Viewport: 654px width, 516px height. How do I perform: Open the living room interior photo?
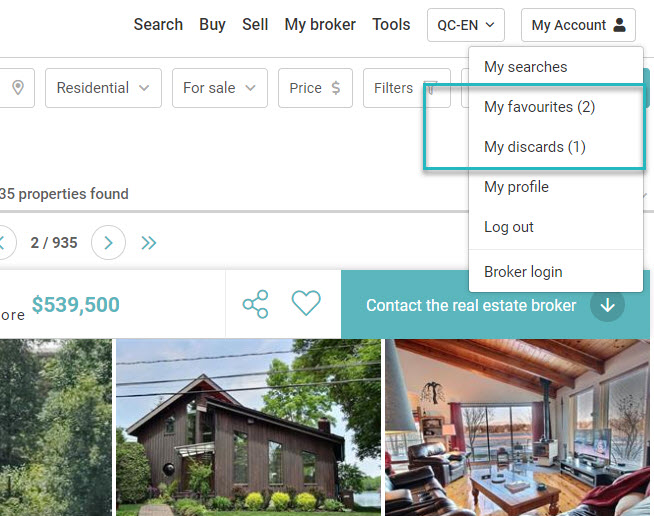(517, 428)
